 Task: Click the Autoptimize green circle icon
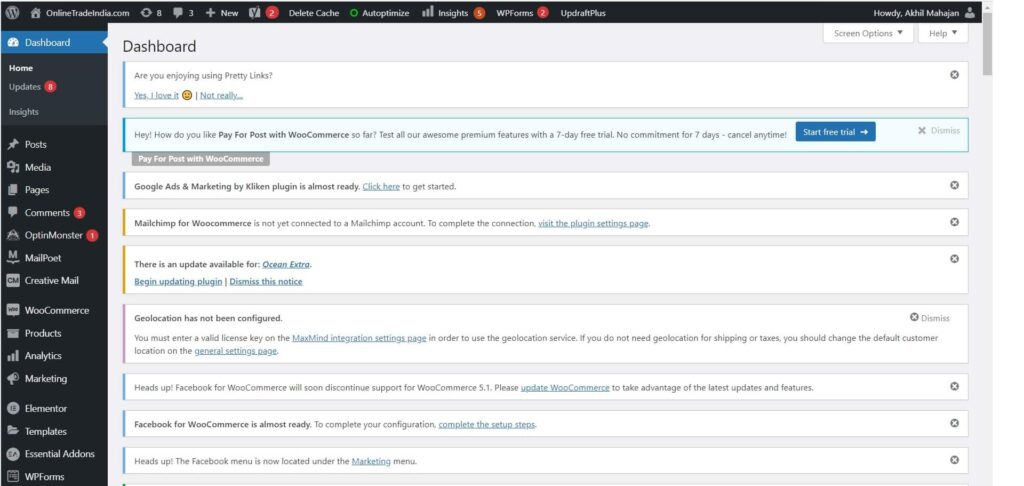click(x=354, y=12)
